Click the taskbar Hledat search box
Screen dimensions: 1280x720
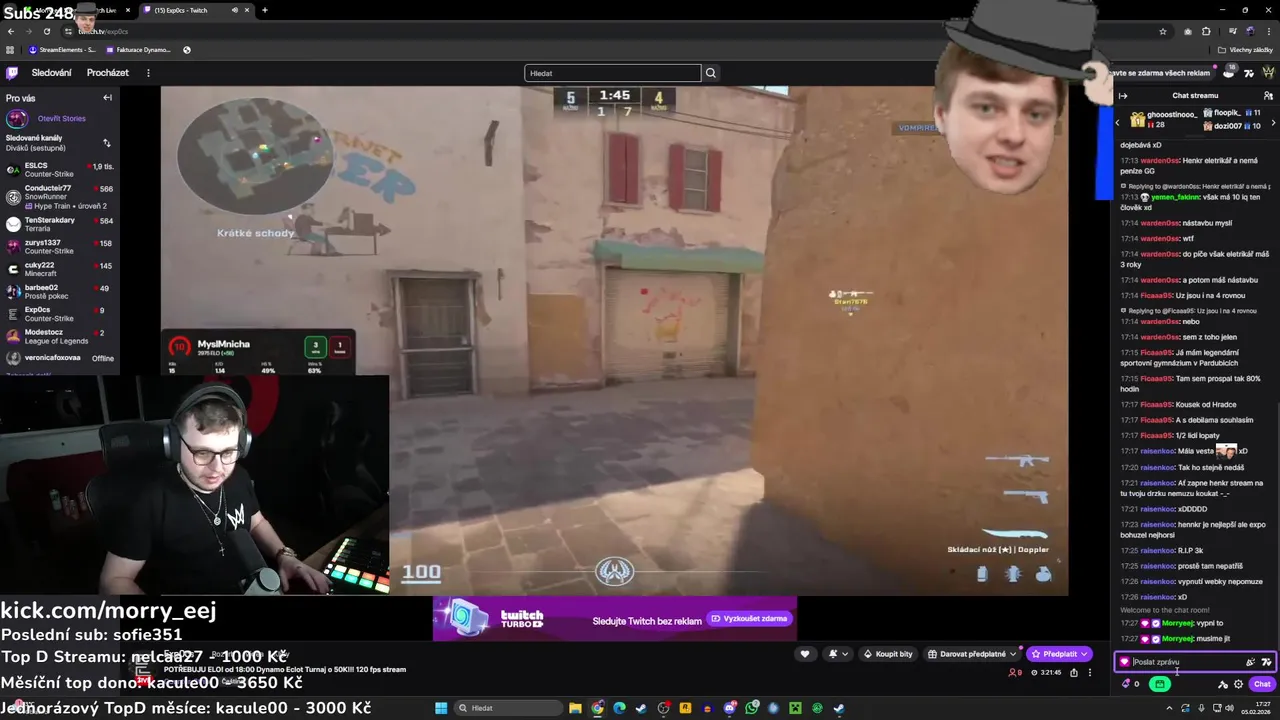pos(510,708)
